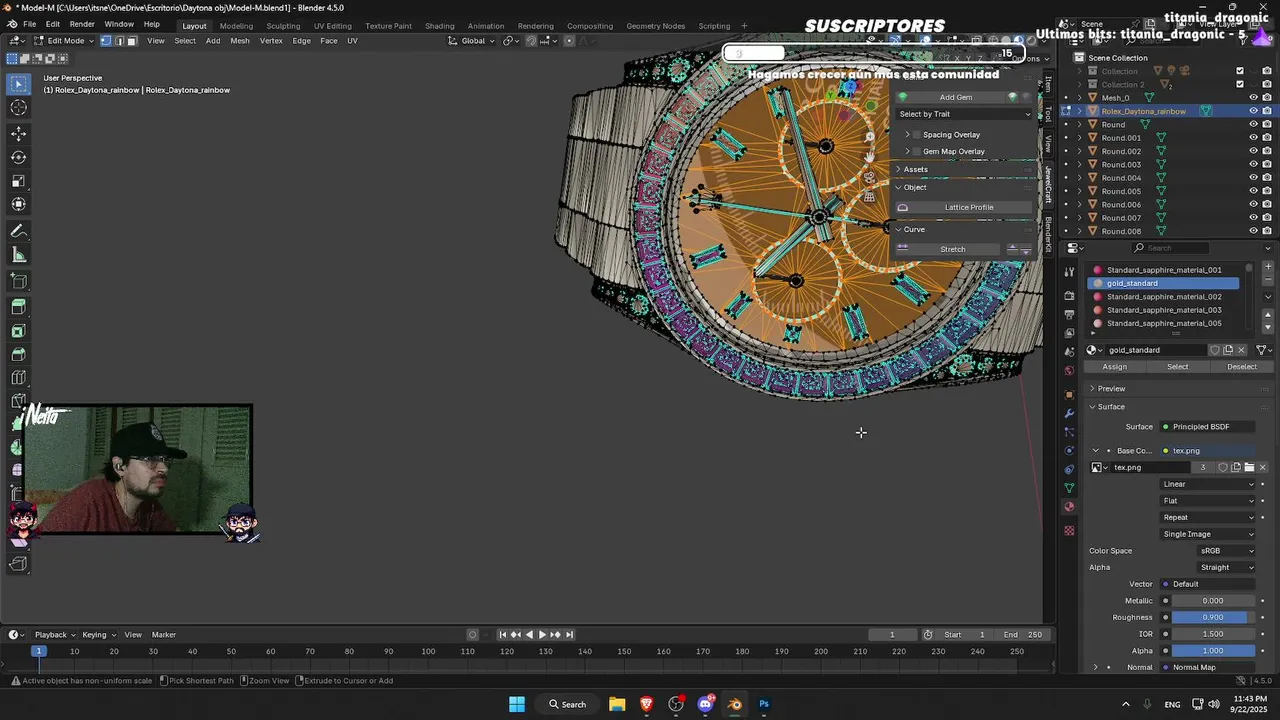Open the Select by Trait dropdown
The width and height of the screenshot is (1280, 720).
[x=964, y=114]
